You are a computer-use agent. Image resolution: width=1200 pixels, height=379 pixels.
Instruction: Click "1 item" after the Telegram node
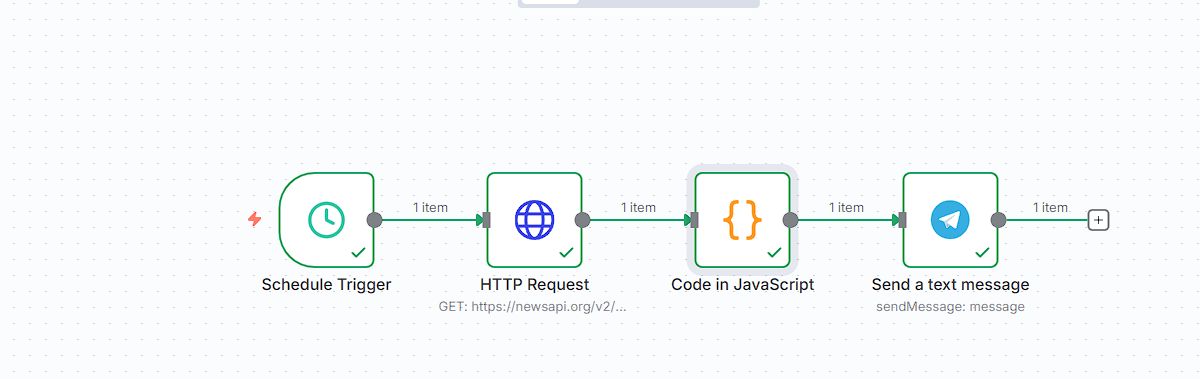[x=1050, y=207]
